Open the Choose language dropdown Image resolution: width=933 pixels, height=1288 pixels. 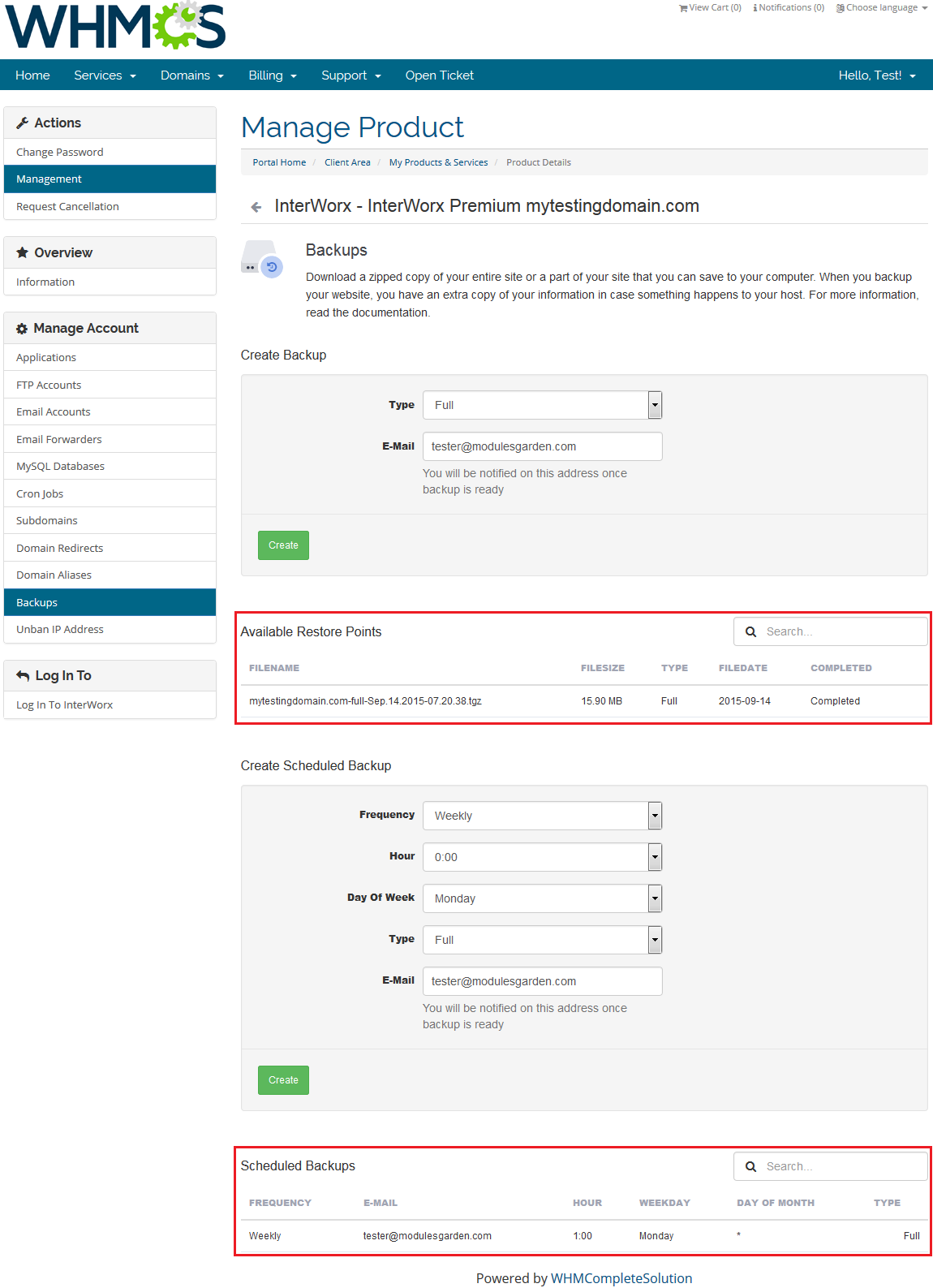pos(882,8)
